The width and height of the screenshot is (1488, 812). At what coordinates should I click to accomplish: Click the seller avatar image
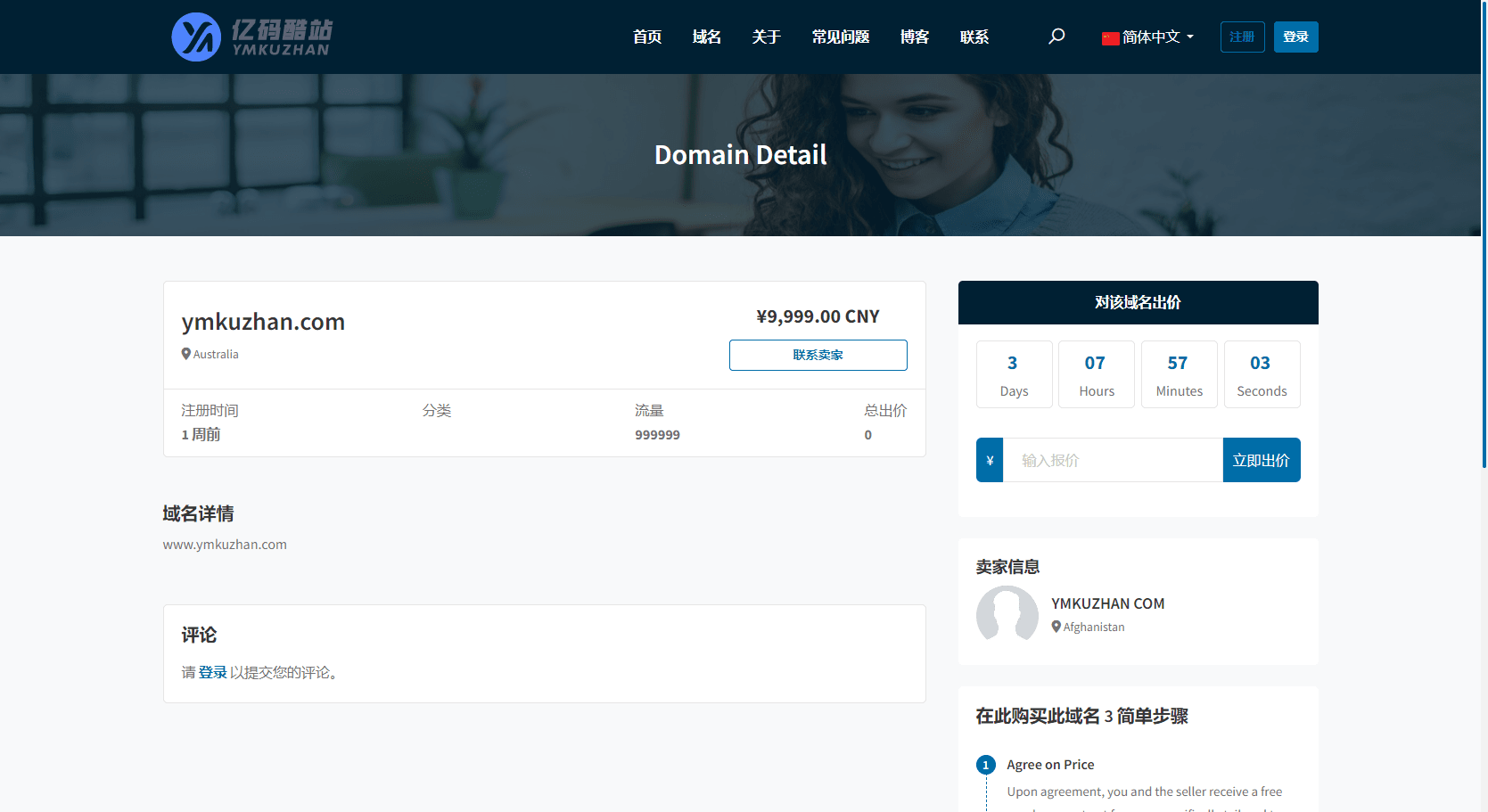tap(1007, 616)
